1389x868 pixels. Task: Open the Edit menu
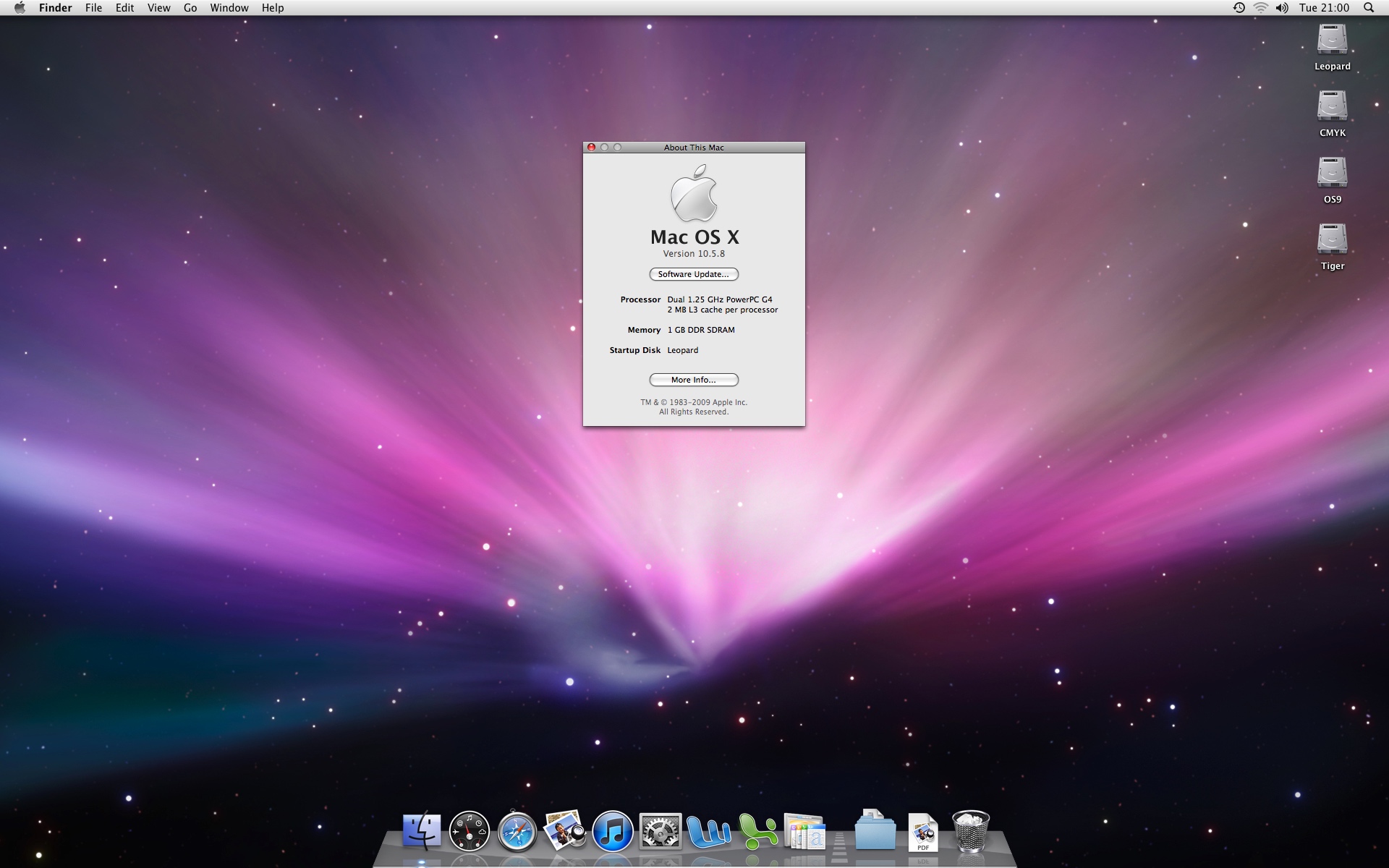124,8
